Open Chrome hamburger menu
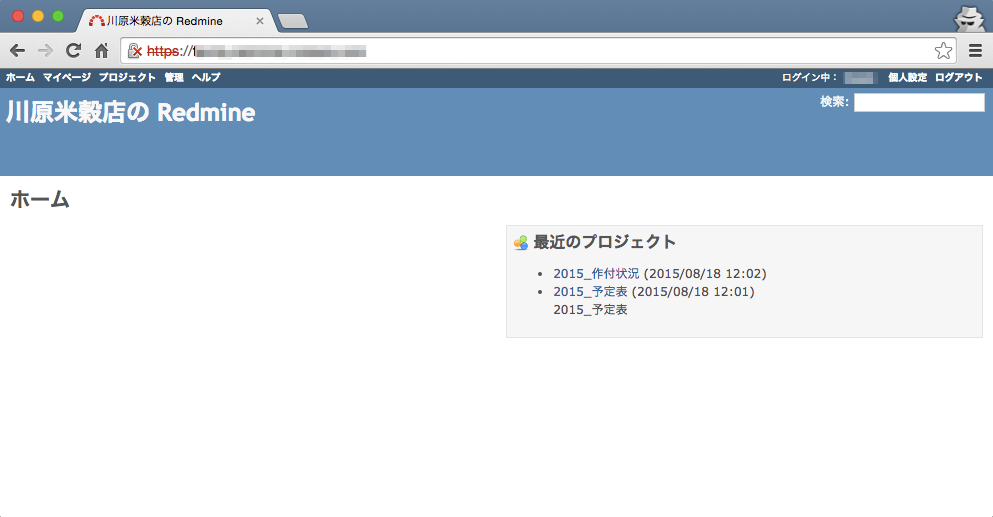 click(x=975, y=51)
